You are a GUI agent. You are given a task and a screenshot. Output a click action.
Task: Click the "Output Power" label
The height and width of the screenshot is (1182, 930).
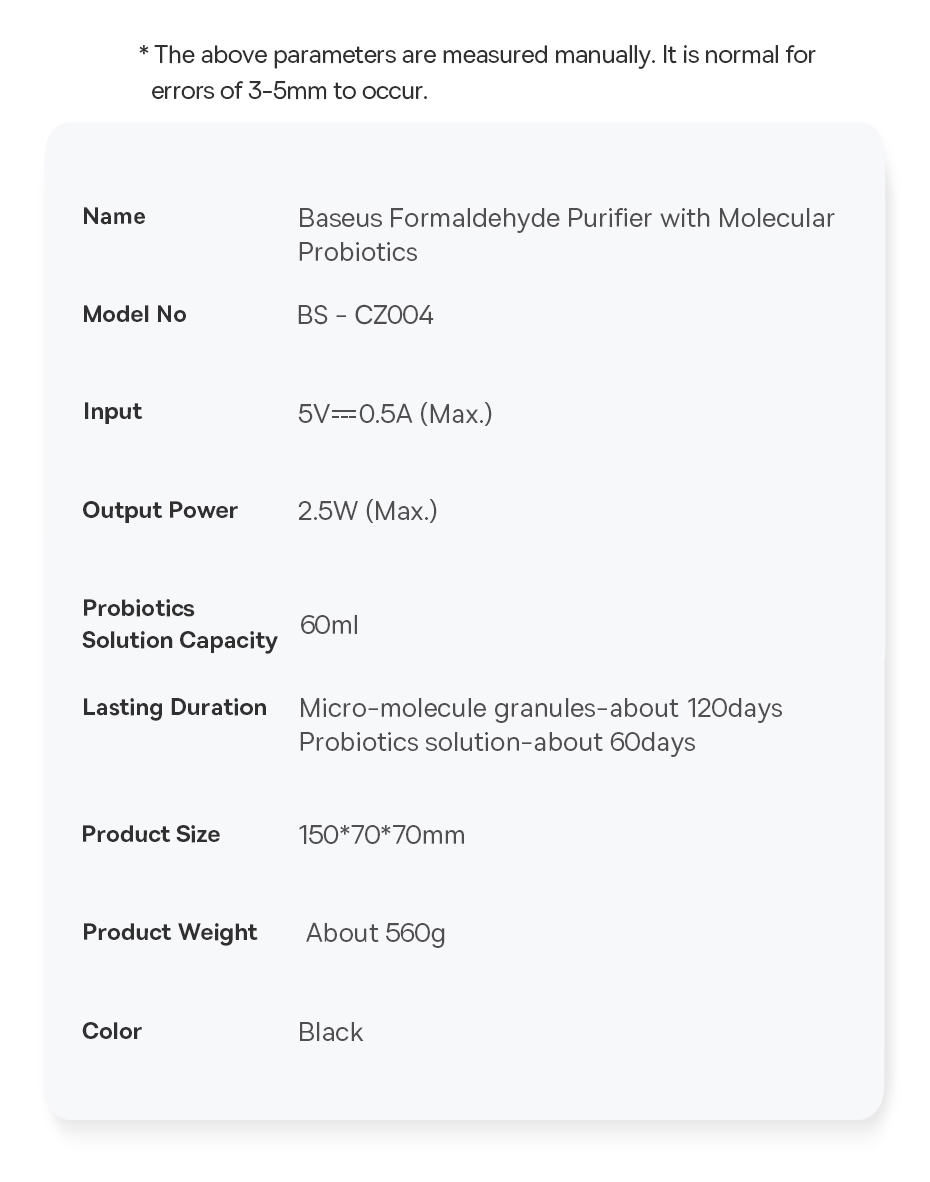pyautogui.click(x=160, y=510)
